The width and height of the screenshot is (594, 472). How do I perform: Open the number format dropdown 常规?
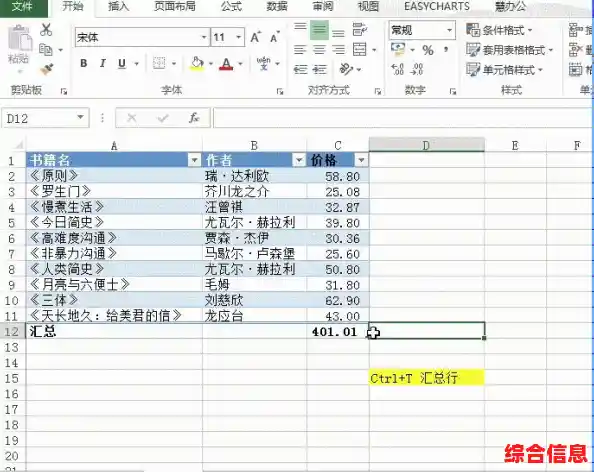[x=449, y=30]
